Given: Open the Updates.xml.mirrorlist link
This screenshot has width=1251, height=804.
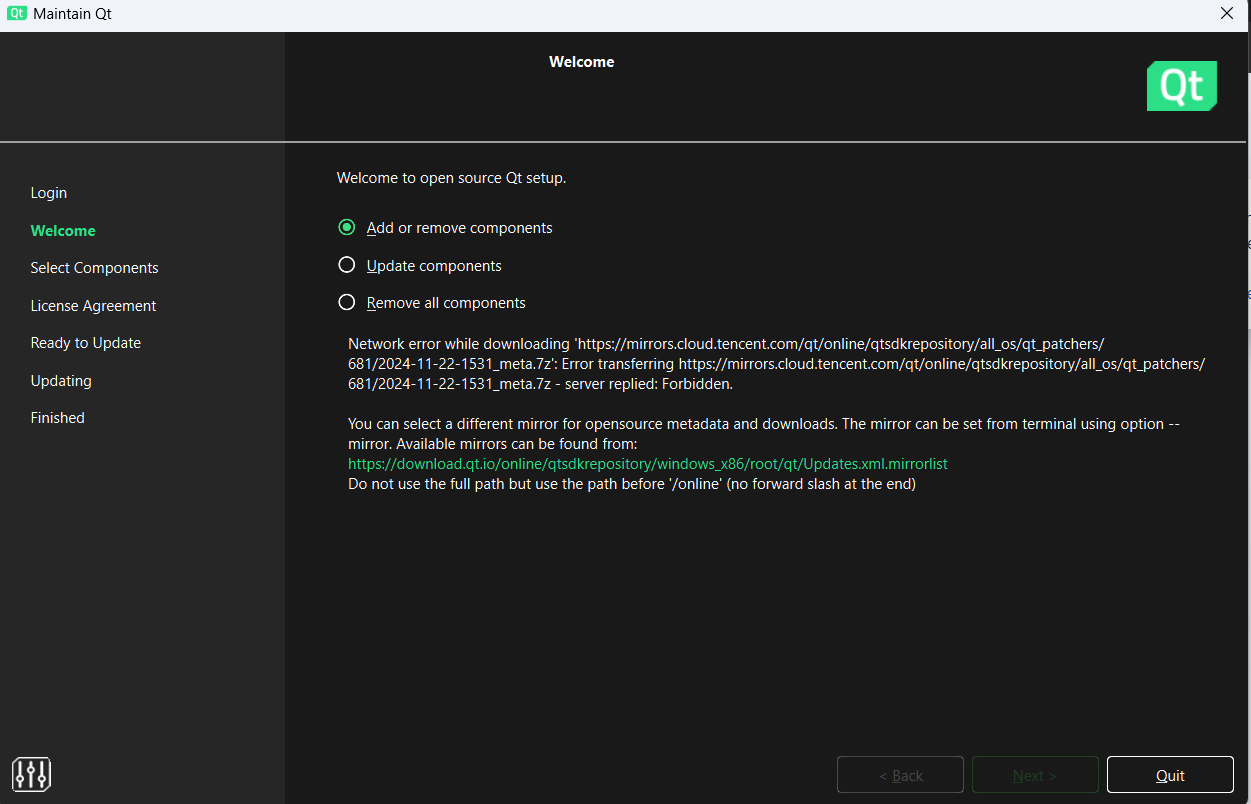Looking at the screenshot, I should coord(647,464).
